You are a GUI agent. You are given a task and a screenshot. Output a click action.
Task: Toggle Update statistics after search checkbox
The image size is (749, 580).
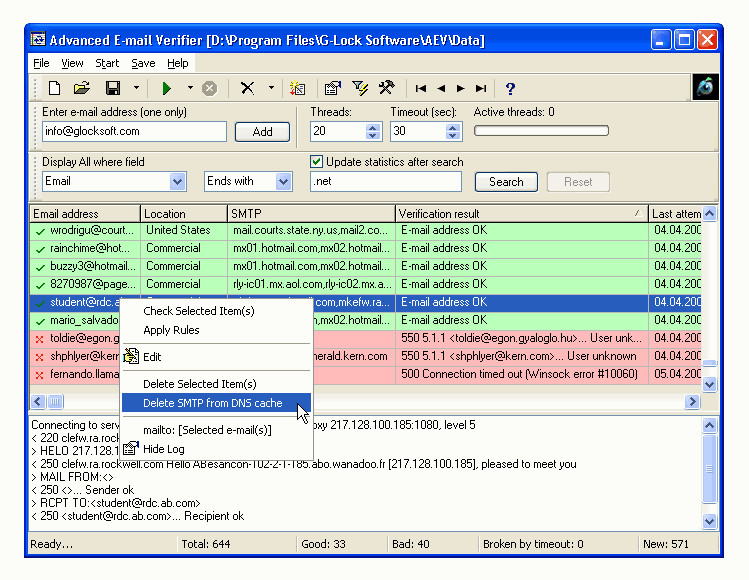pyautogui.click(x=317, y=162)
